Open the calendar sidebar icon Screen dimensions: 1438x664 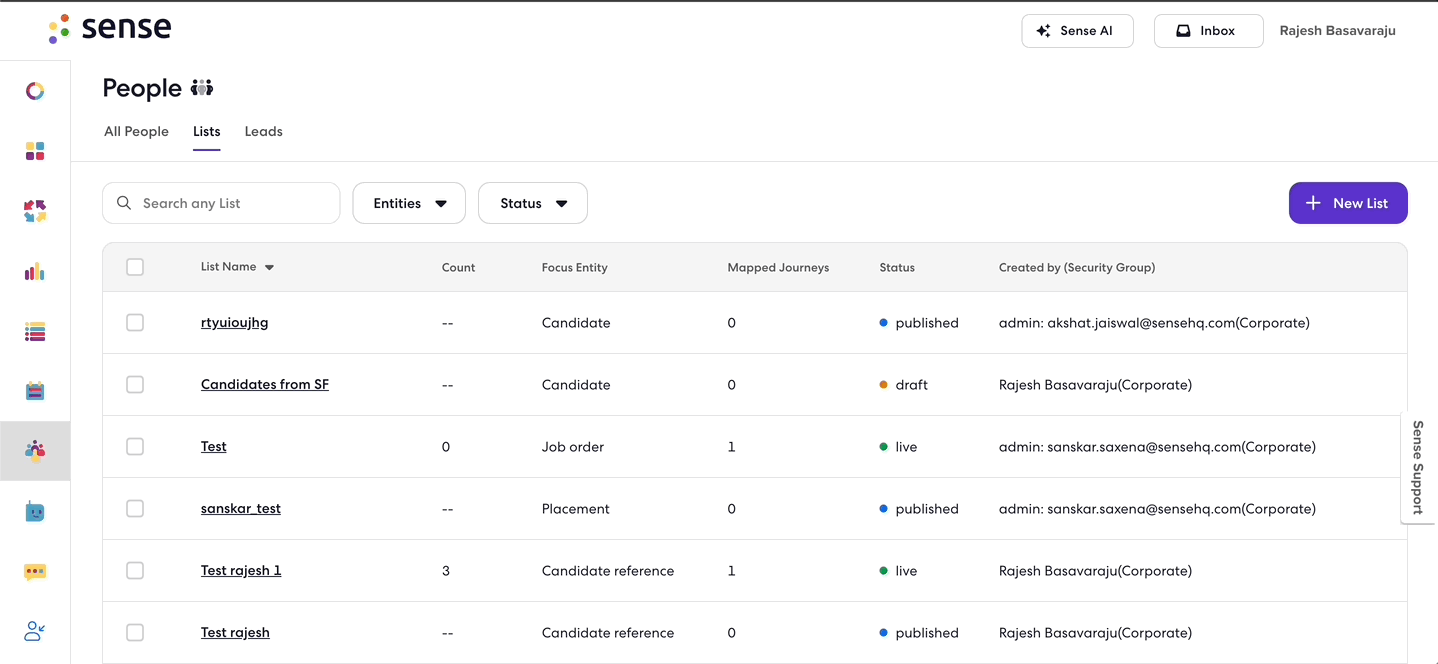tap(35, 391)
